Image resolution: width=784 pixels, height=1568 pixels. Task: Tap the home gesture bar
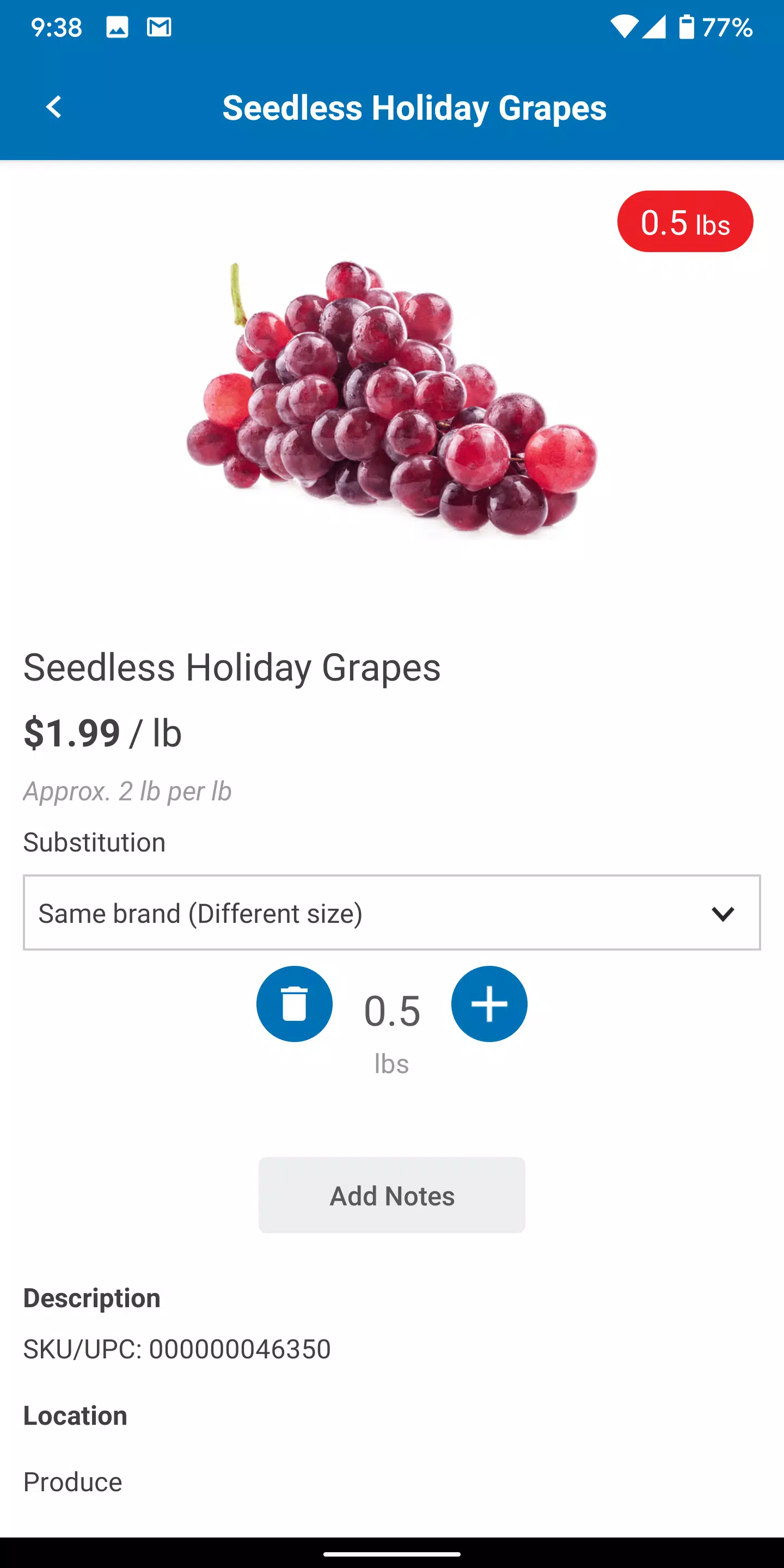pos(392,1554)
